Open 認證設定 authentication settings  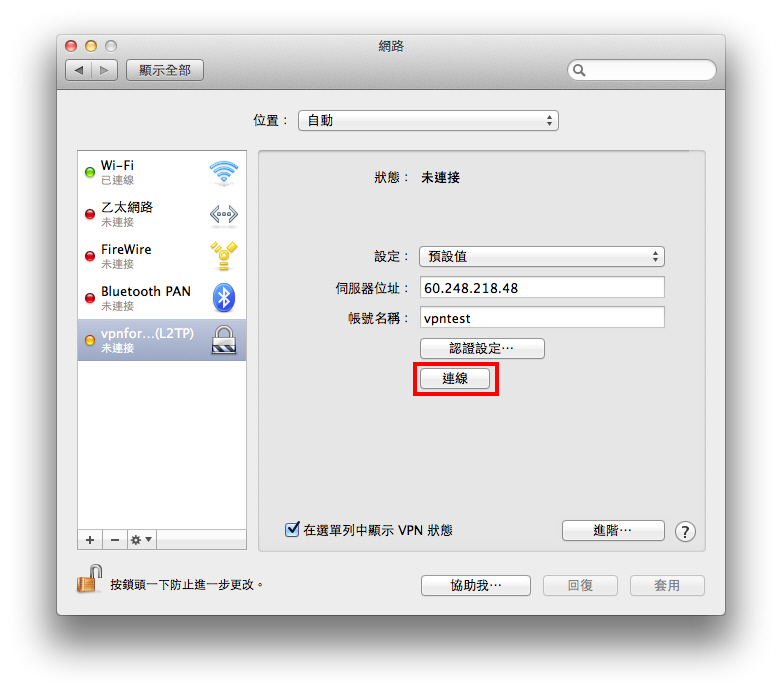[482, 348]
